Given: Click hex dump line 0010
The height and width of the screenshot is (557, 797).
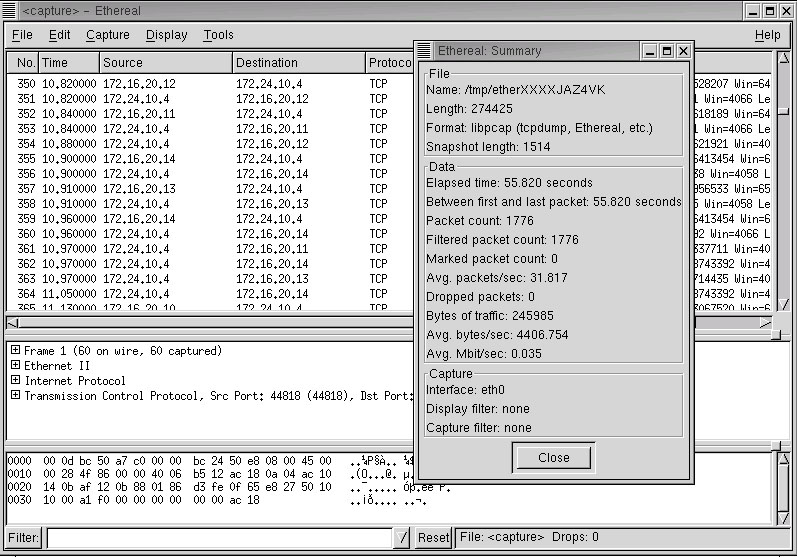Looking at the screenshot, I should [x=210, y=474].
